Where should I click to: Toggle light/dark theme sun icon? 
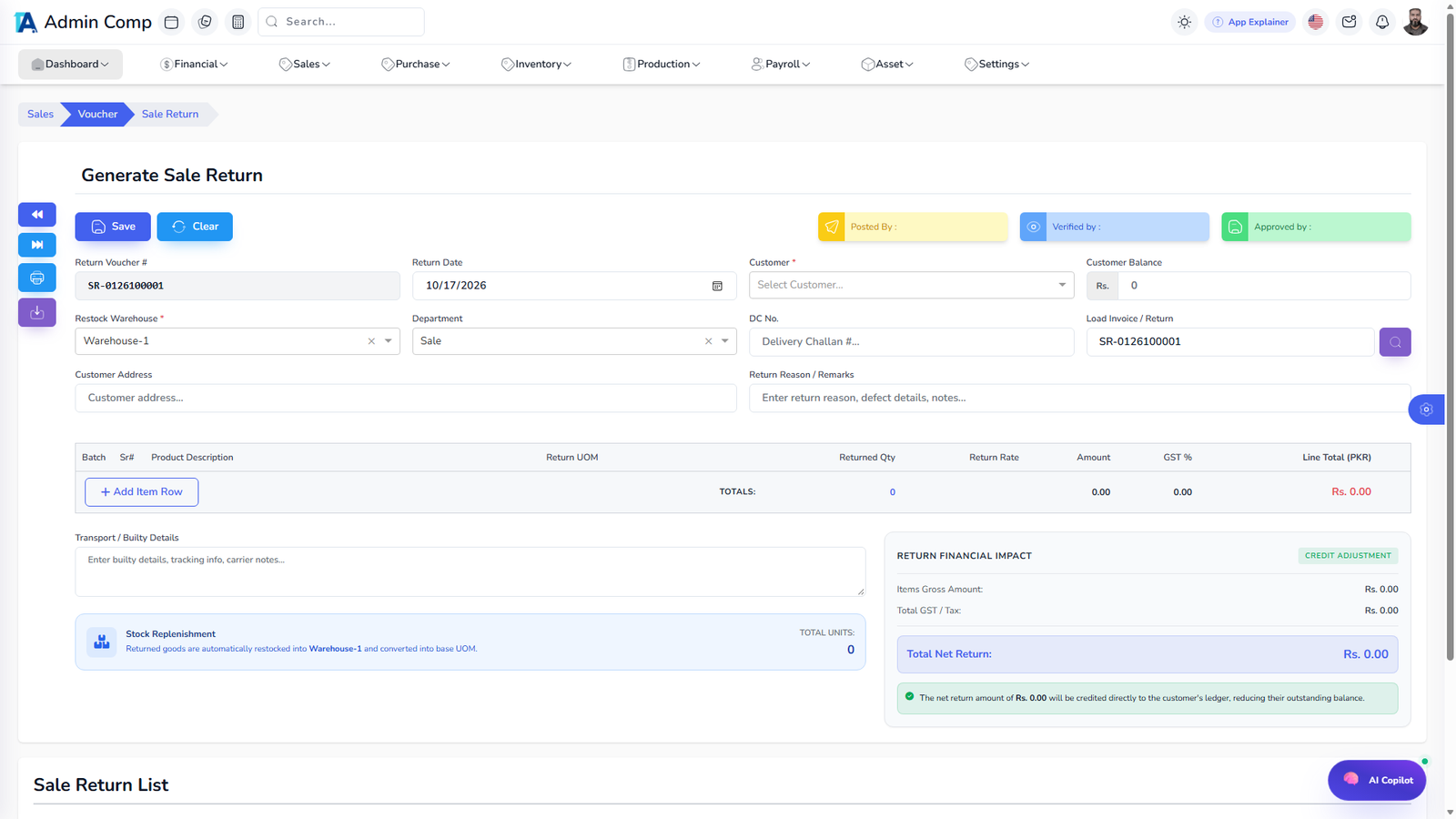coord(1184,22)
